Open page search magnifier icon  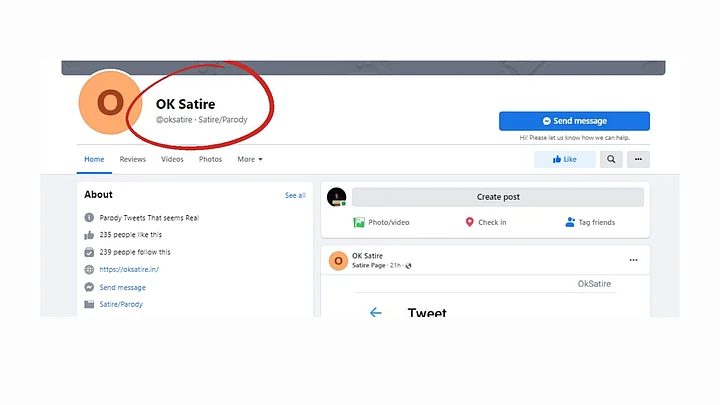[611, 159]
